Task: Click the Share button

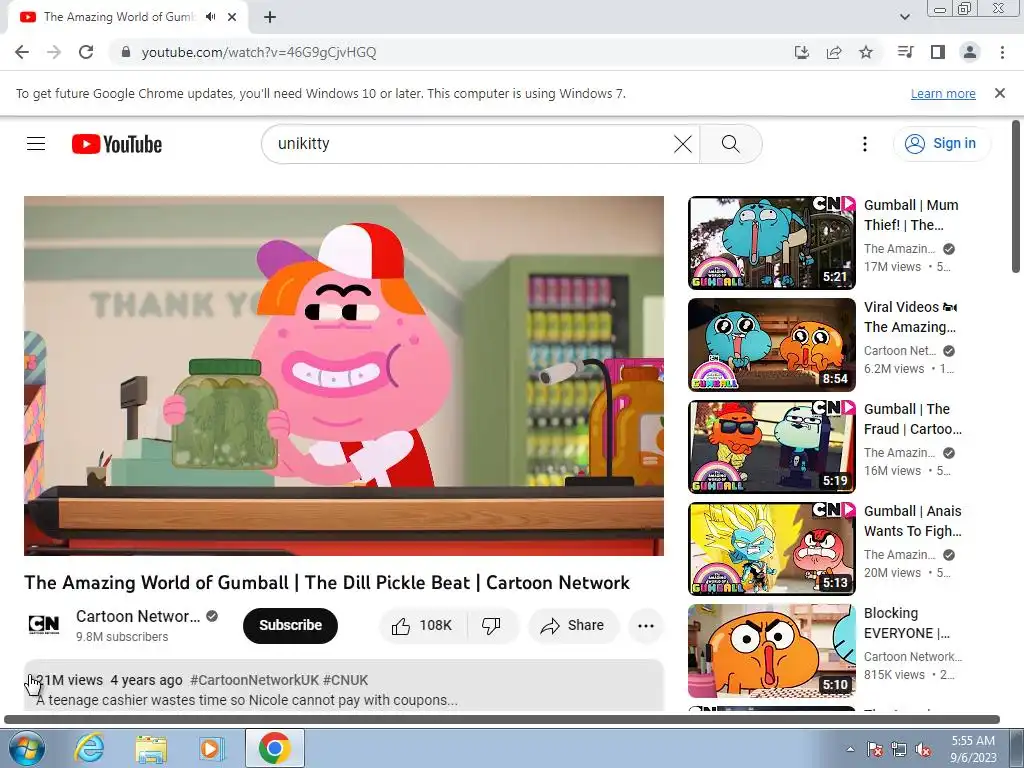Action: [x=573, y=626]
